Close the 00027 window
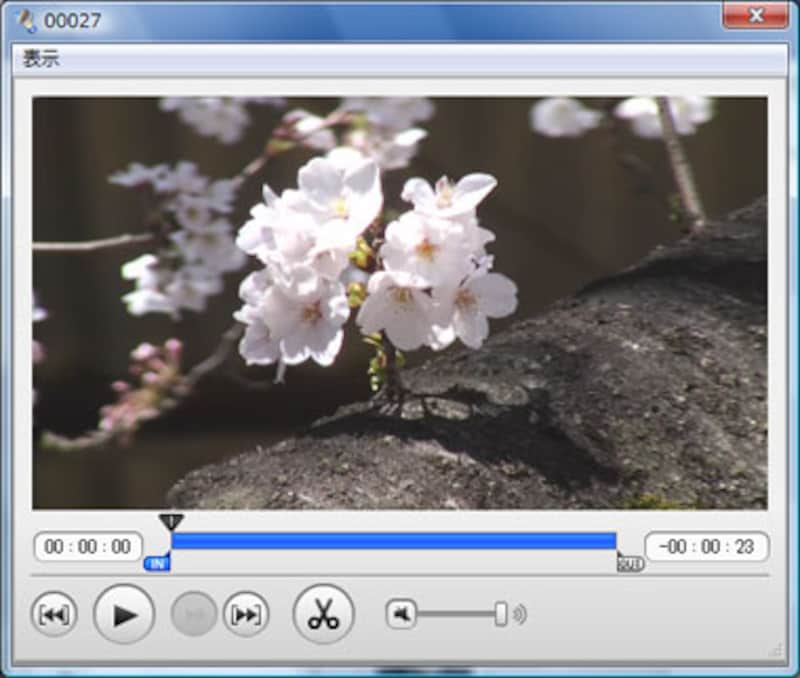Image resolution: width=800 pixels, height=678 pixels. [x=755, y=16]
